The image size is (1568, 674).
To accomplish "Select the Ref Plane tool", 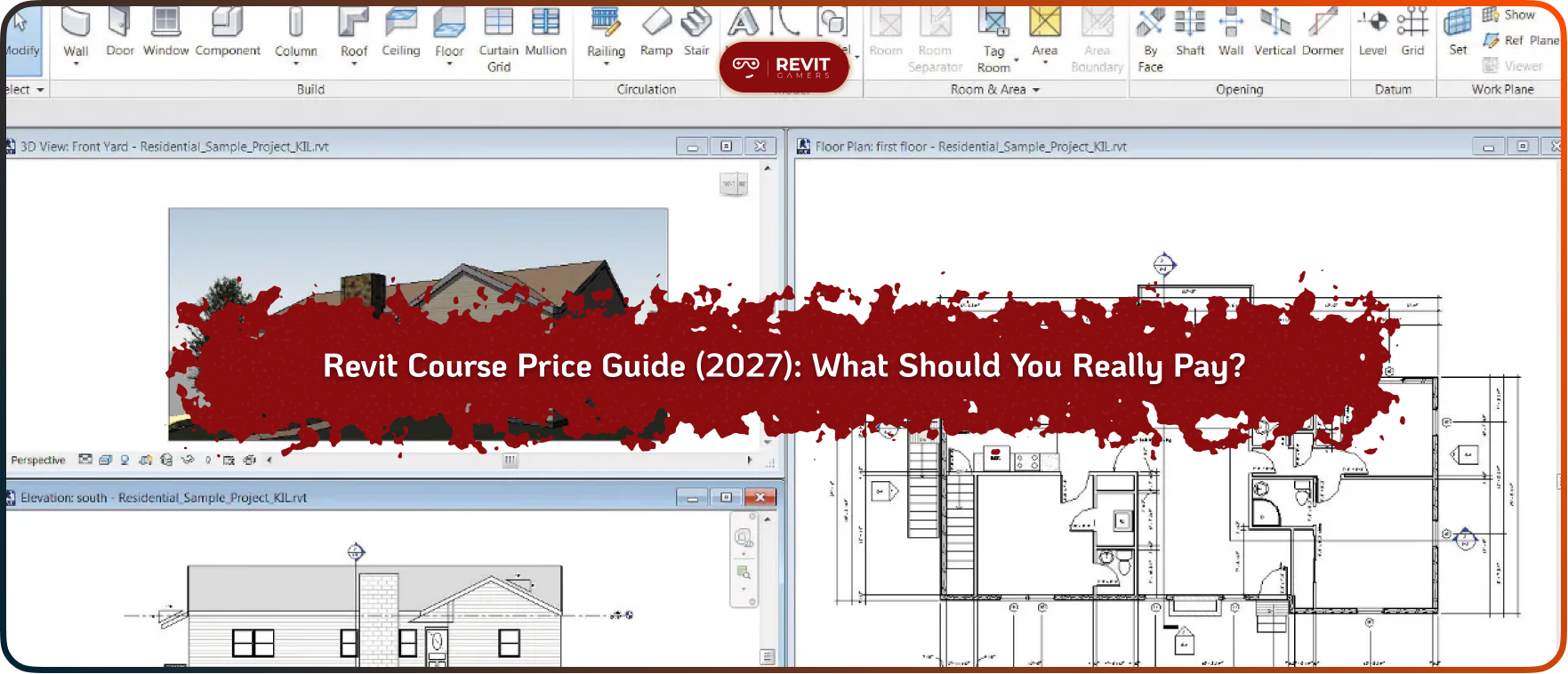I will (1521, 40).
